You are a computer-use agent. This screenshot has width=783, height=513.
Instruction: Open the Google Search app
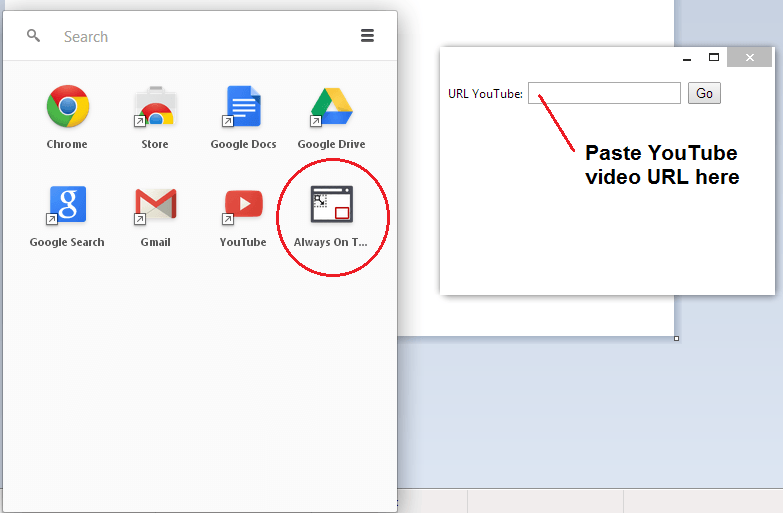tap(67, 204)
